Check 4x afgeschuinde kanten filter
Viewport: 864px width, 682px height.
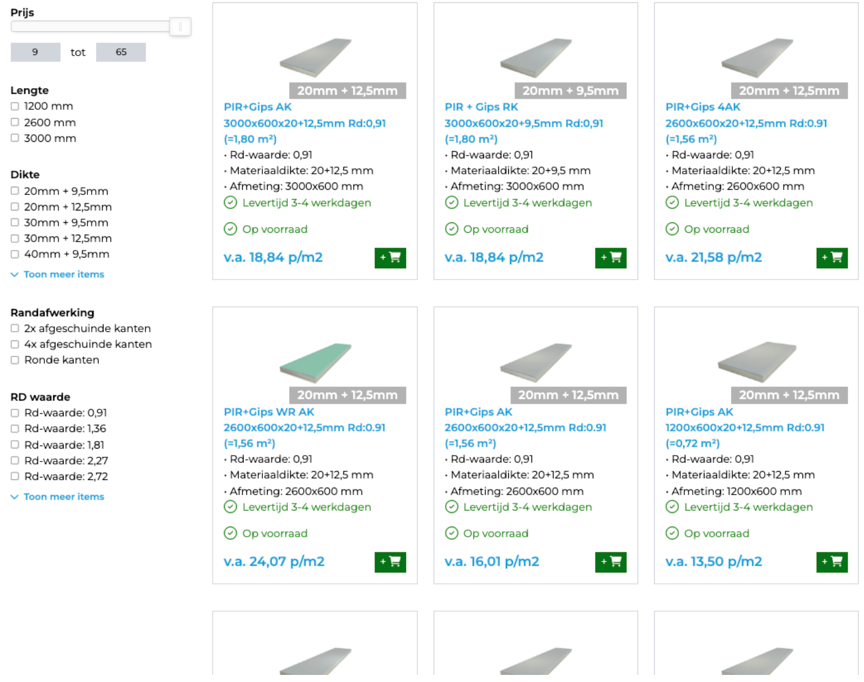15,344
